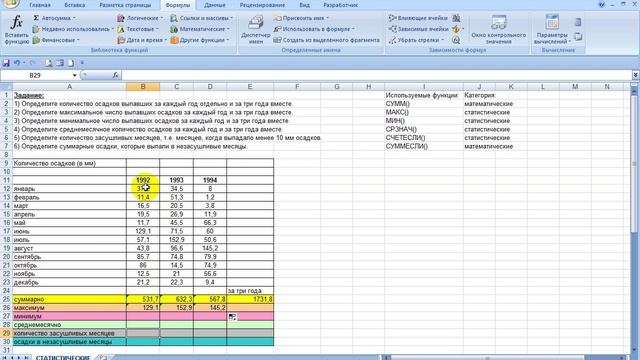Click the evaluate formula icon
The image size is (640, 360).
coord(456,40)
